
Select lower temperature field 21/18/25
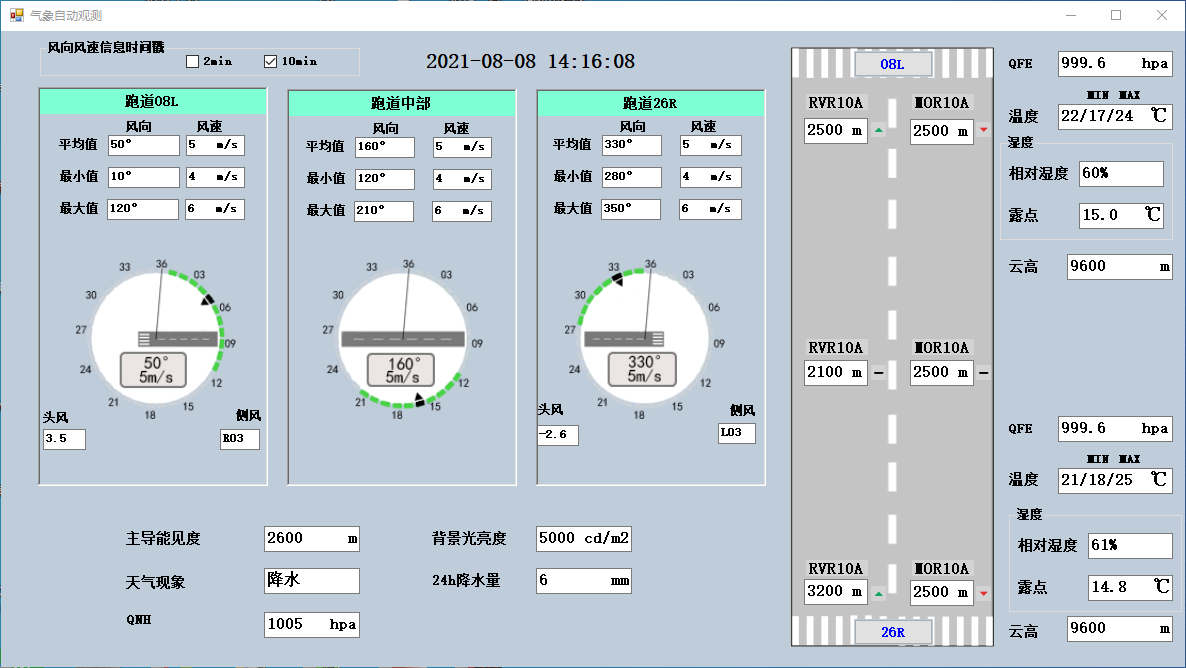[1115, 480]
